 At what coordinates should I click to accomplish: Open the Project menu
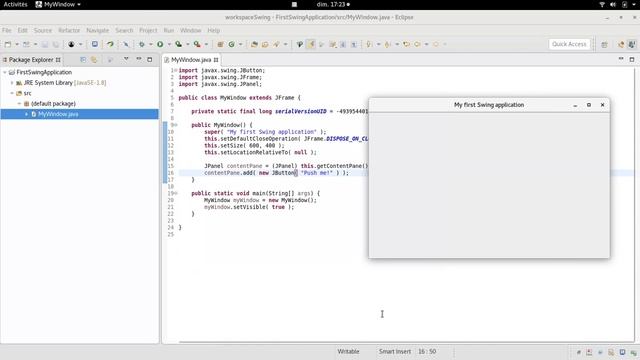[148, 31]
